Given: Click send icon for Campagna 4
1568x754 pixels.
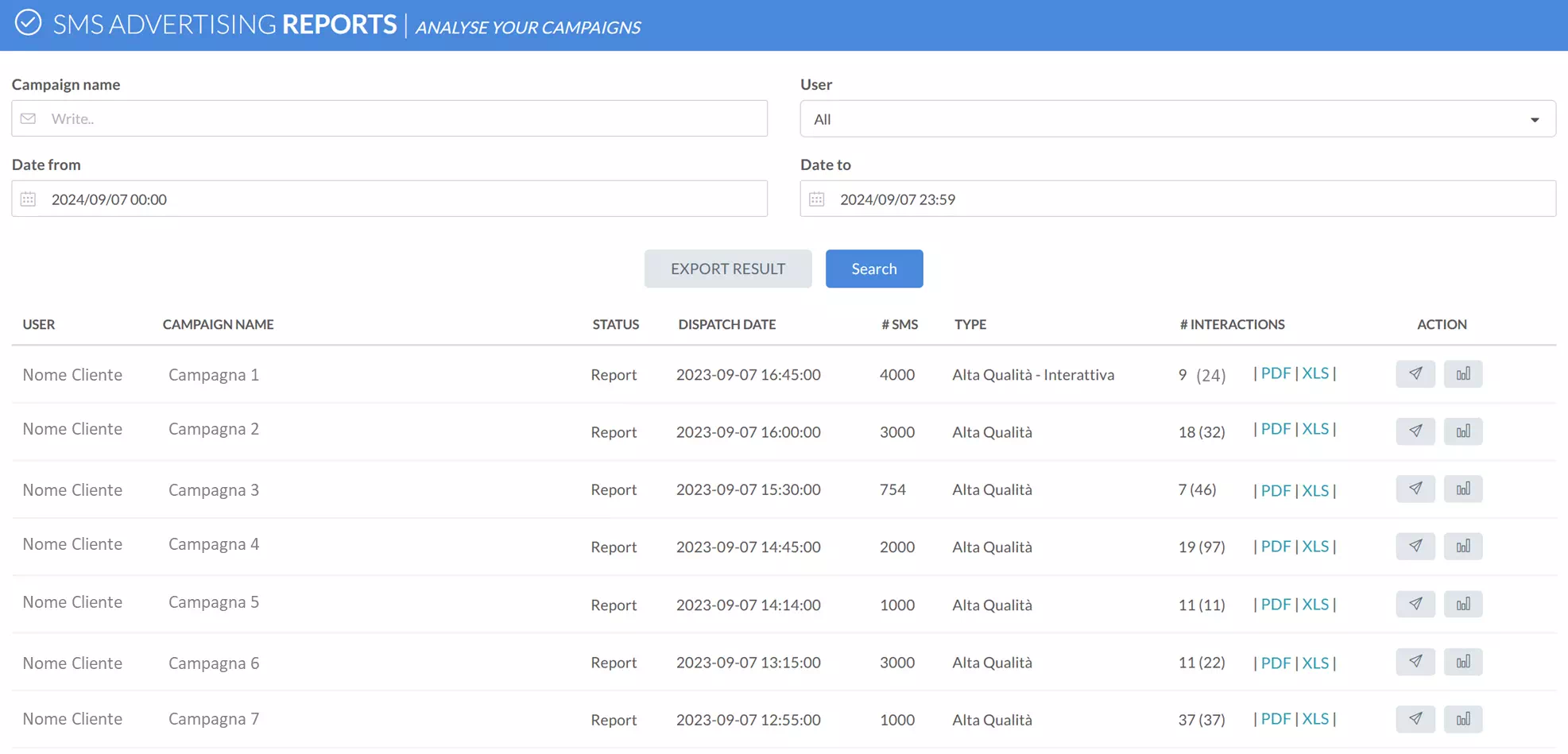Looking at the screenshot, I should (1415, 546).
